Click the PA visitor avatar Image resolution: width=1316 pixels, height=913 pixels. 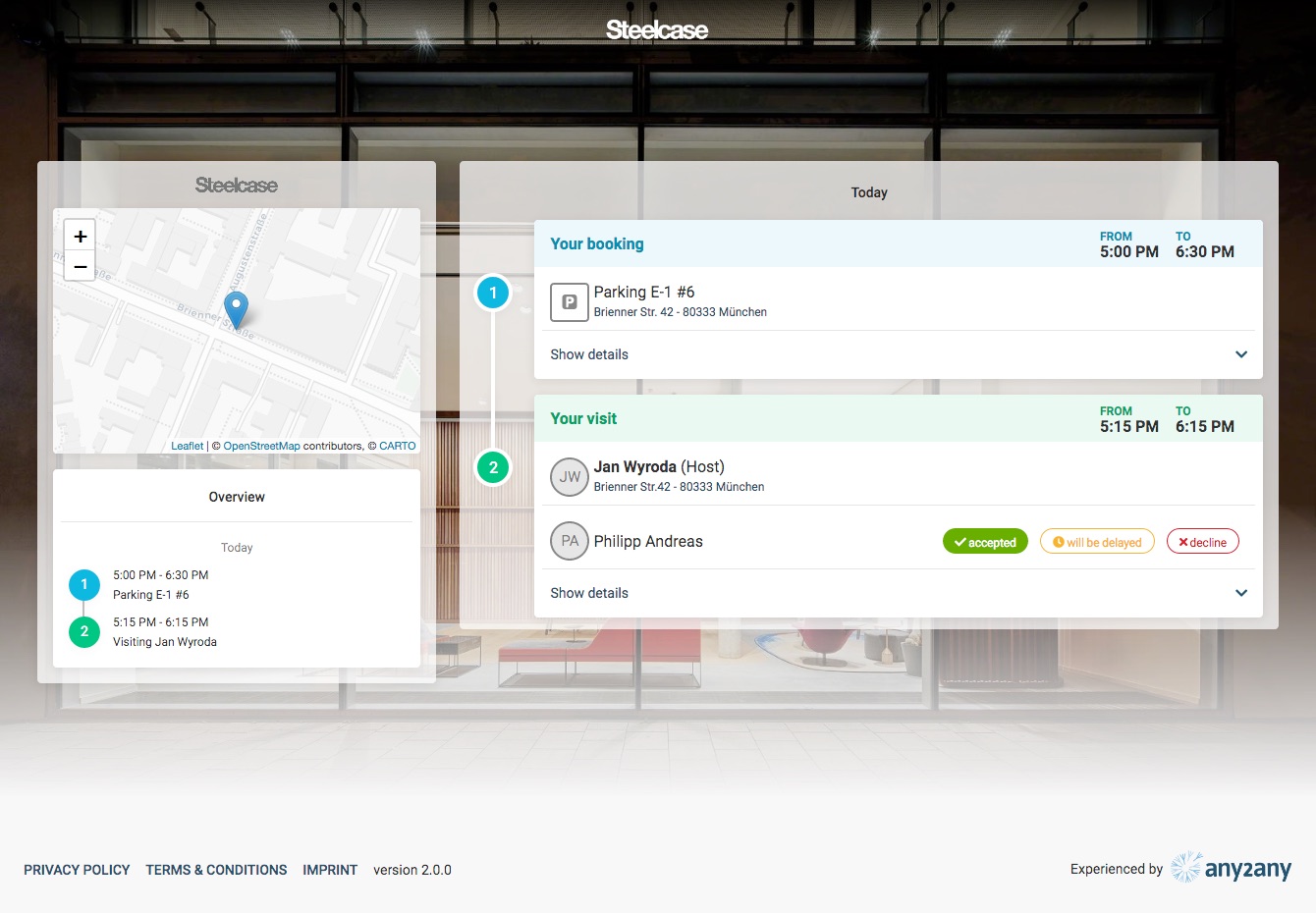coord(569,541)
